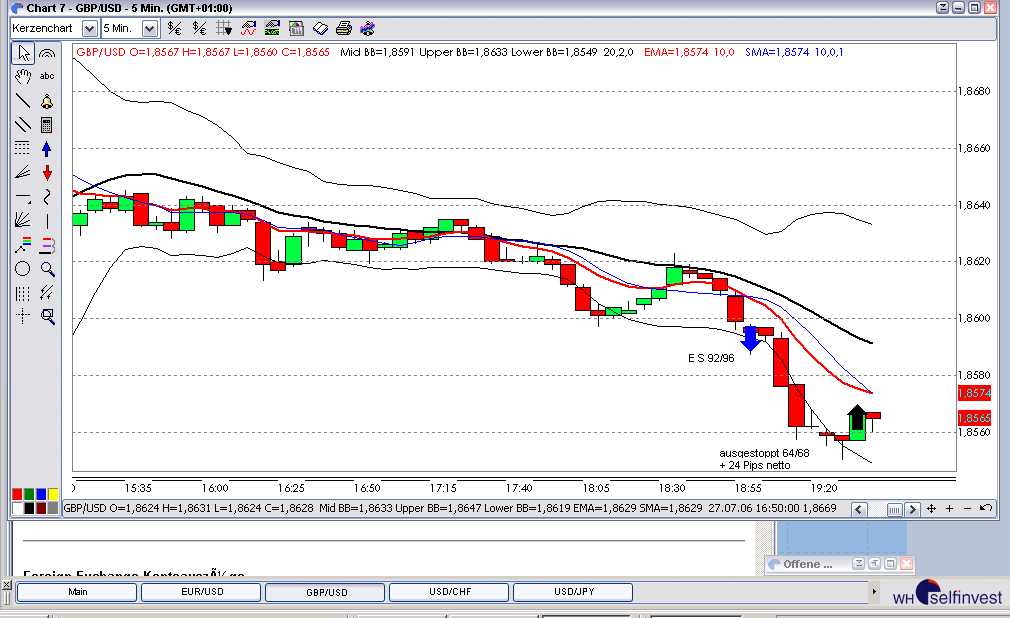This screenshot has height=618, width=1010.
Task: Select the hand pan tool
Action: coord(23,77)
